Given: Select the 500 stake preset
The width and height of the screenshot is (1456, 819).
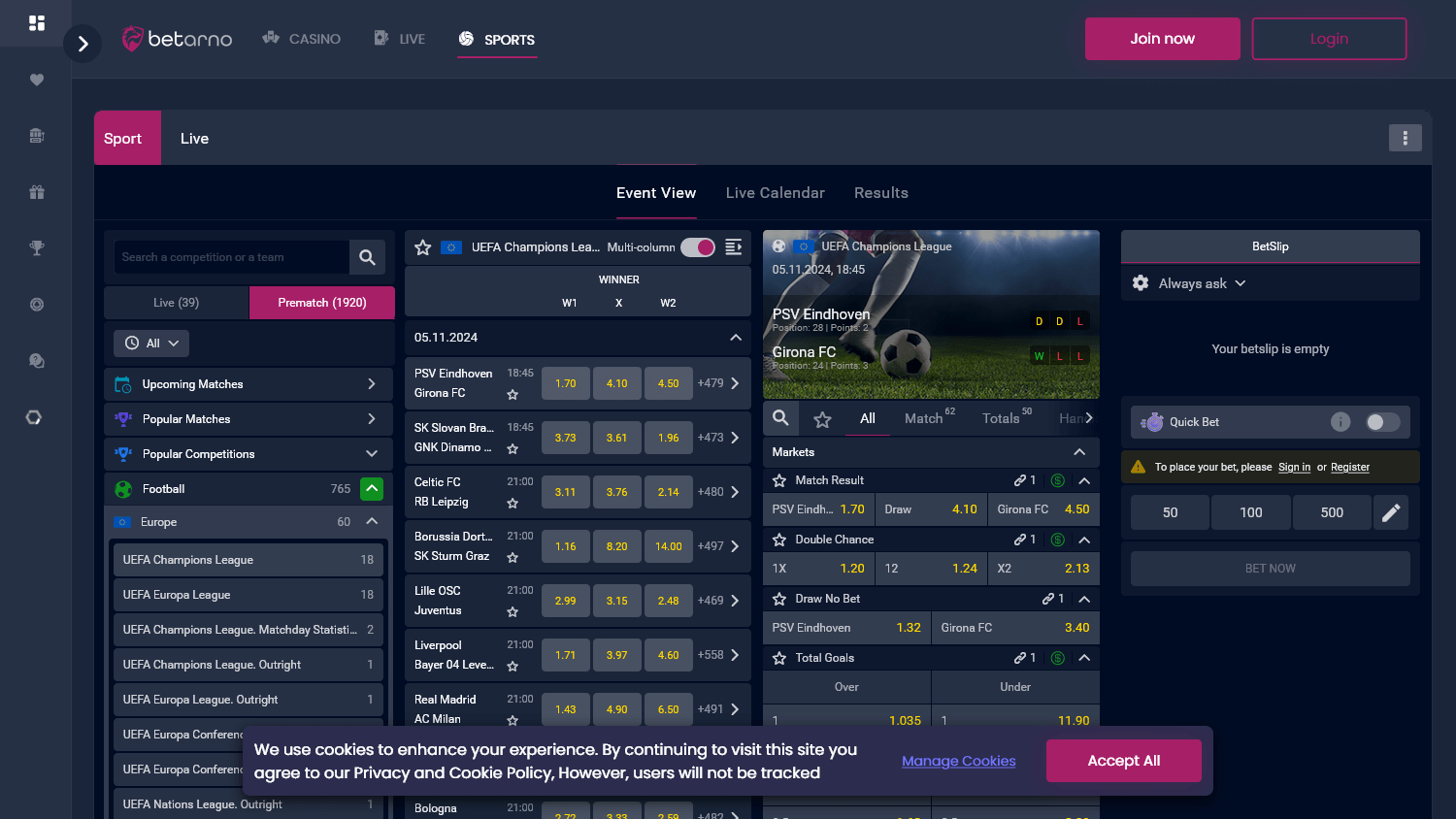Looking at the screenshot, I should [1332, 512].
